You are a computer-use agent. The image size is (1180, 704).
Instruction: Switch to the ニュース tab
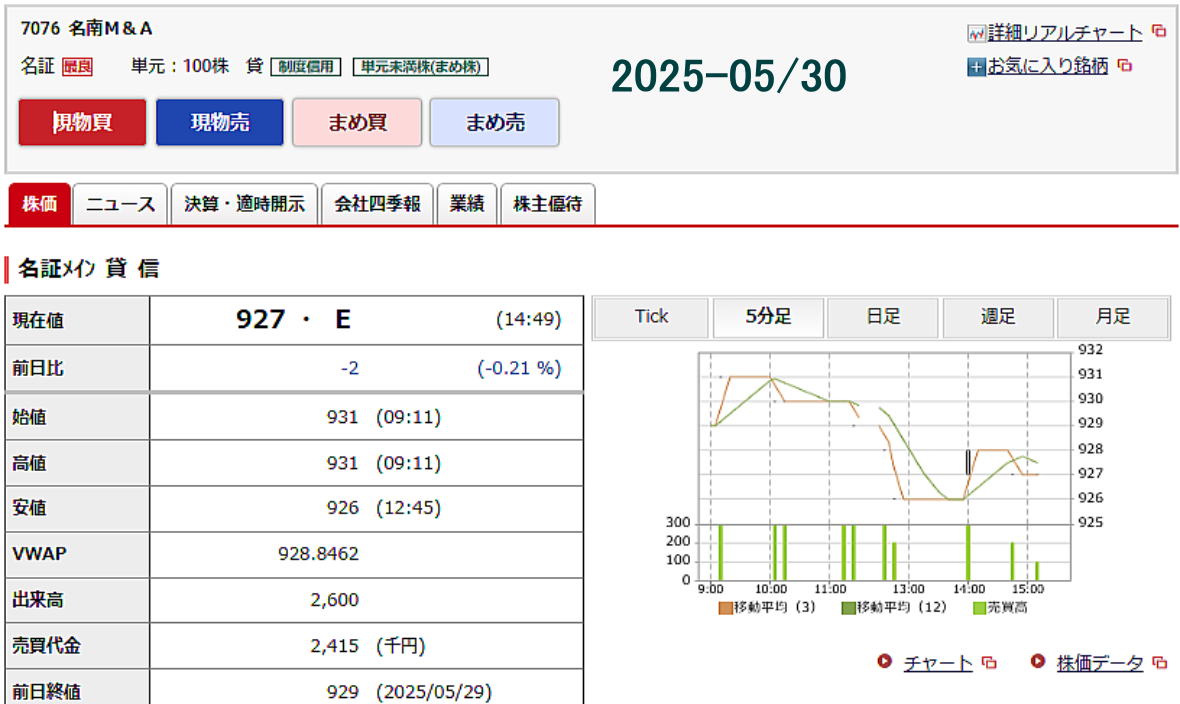tap(120, 204)
